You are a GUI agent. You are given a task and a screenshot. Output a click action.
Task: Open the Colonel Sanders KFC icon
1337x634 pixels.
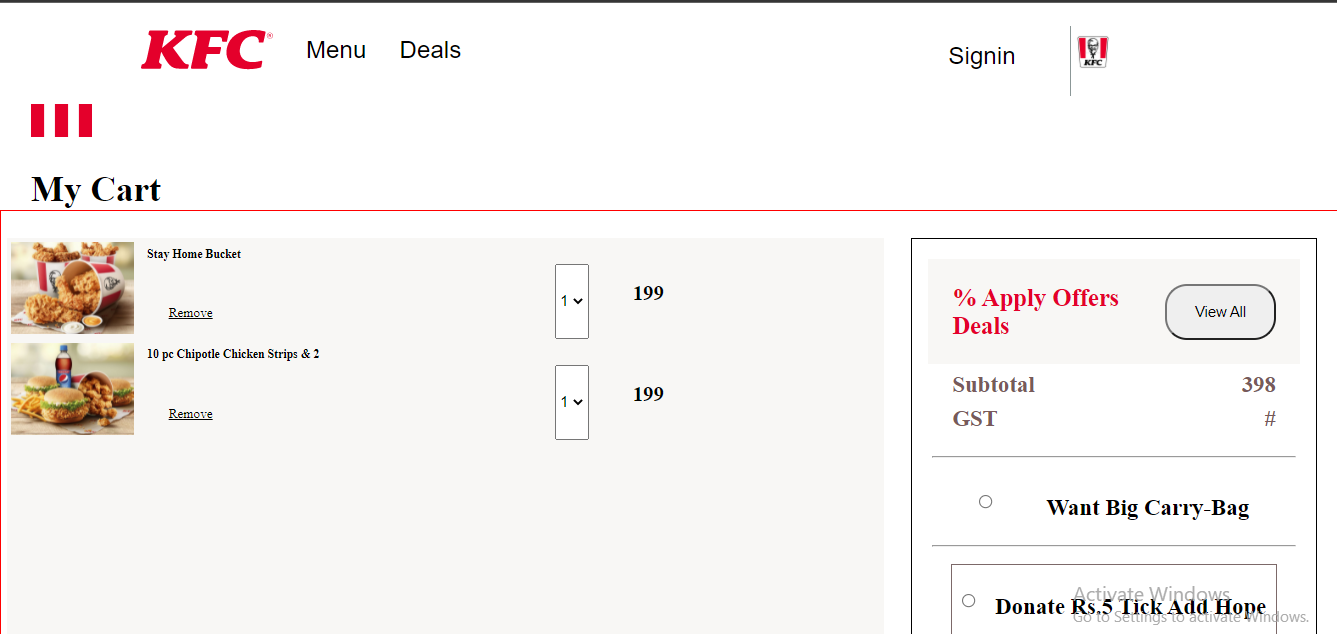(x=1093, y=52)
